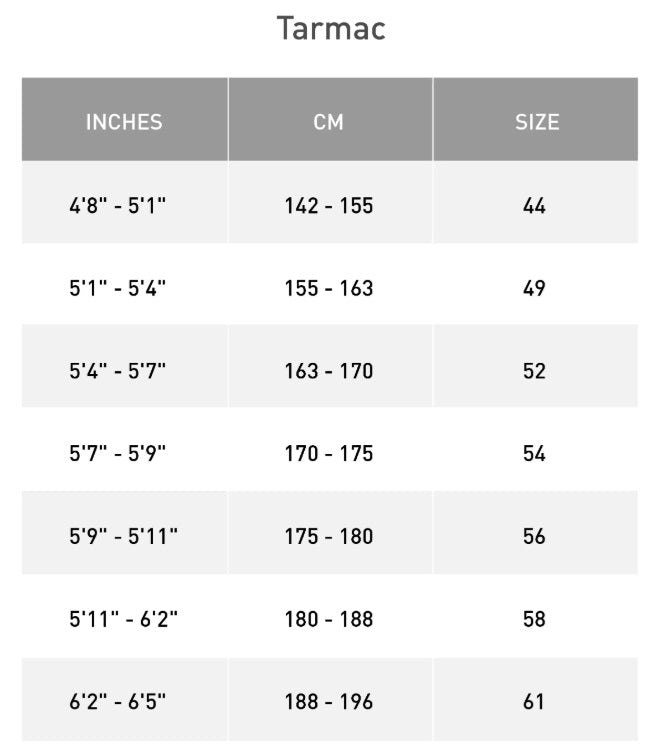Select the SIZE column header
The width and height of the screenshot is (646, 755).
coord(536,122)
